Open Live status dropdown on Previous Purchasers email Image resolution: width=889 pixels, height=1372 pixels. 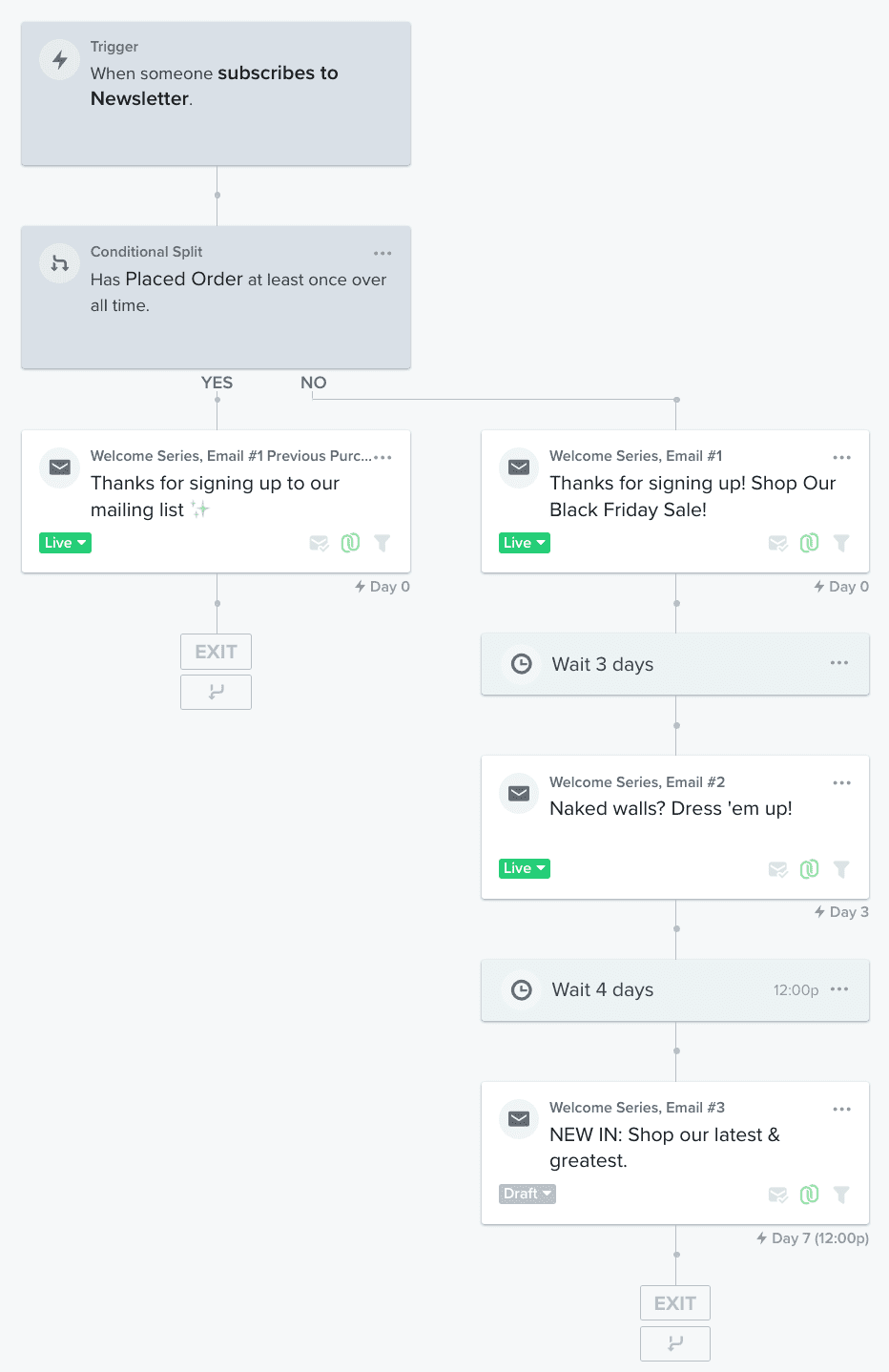tap(65, 543)
